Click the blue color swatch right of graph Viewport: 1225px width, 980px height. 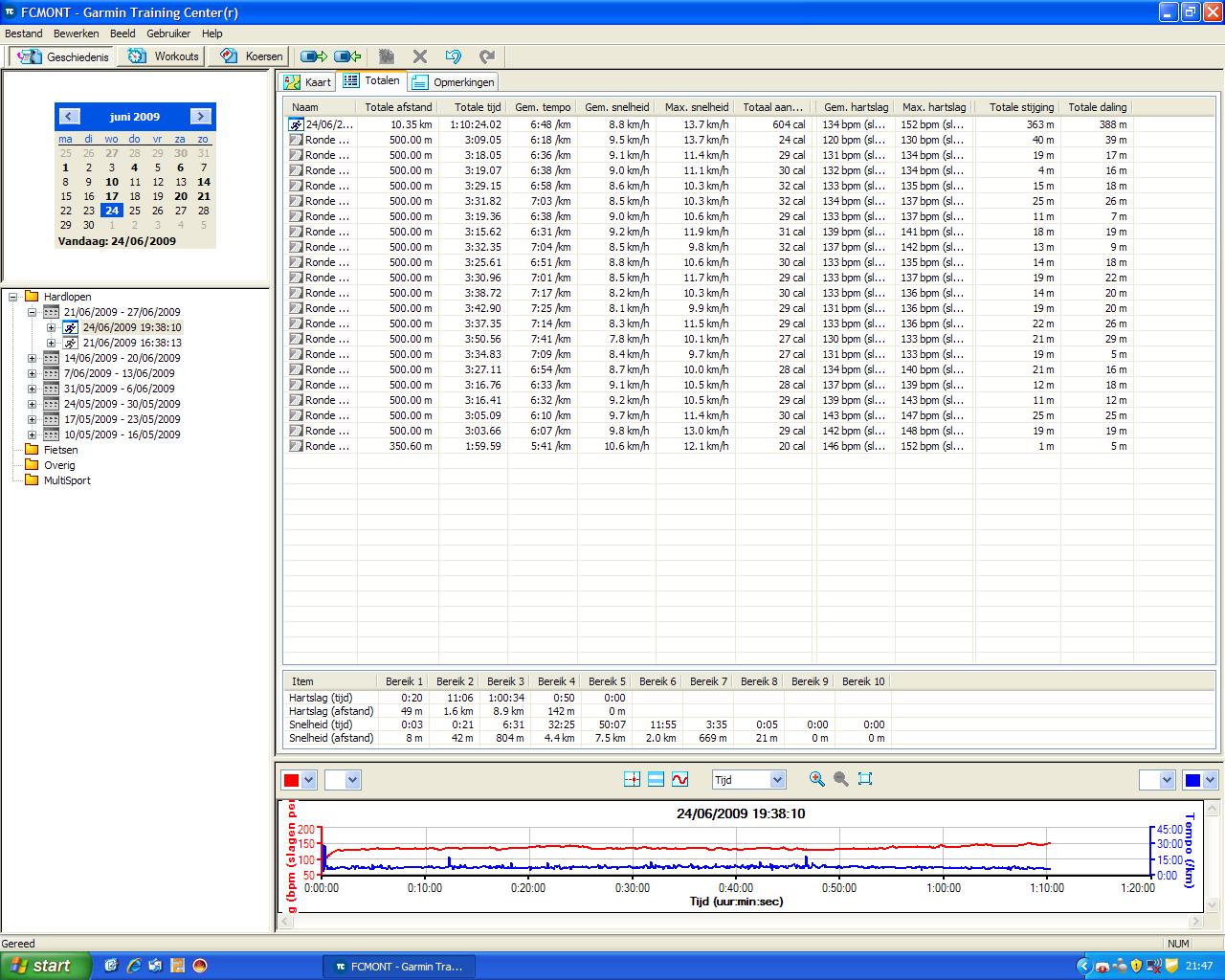[1192, 780]
